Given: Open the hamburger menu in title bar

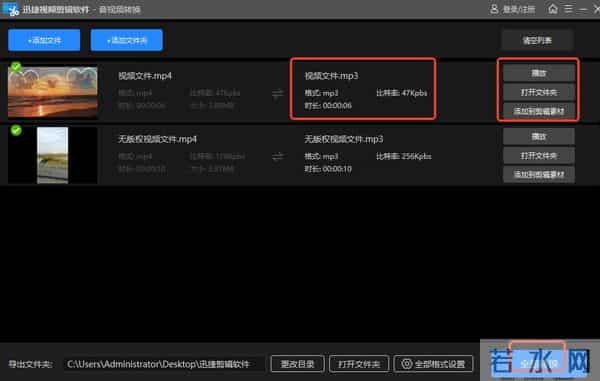Looking at the screenshot, I should click(569, 8).
